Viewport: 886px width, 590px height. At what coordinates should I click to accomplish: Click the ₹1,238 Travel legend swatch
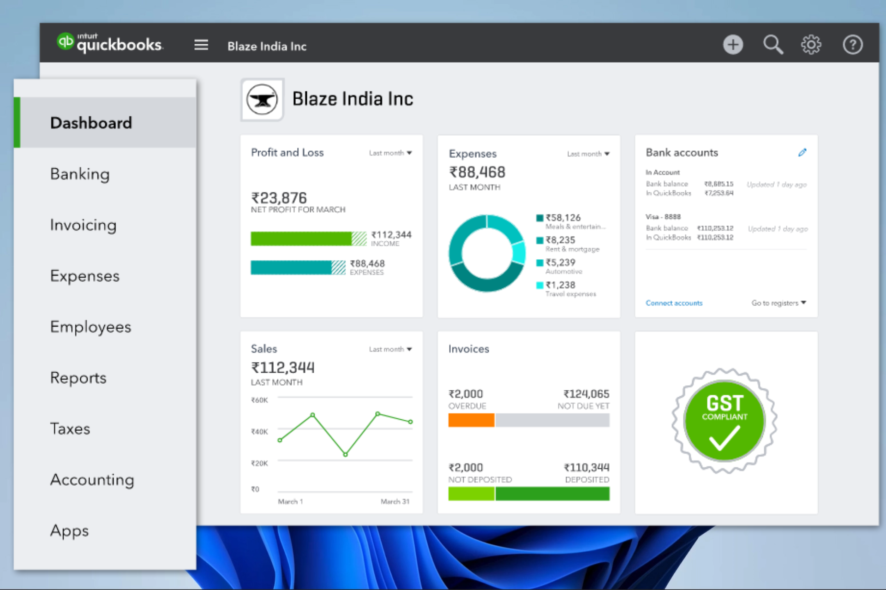[x=540, y=285]
